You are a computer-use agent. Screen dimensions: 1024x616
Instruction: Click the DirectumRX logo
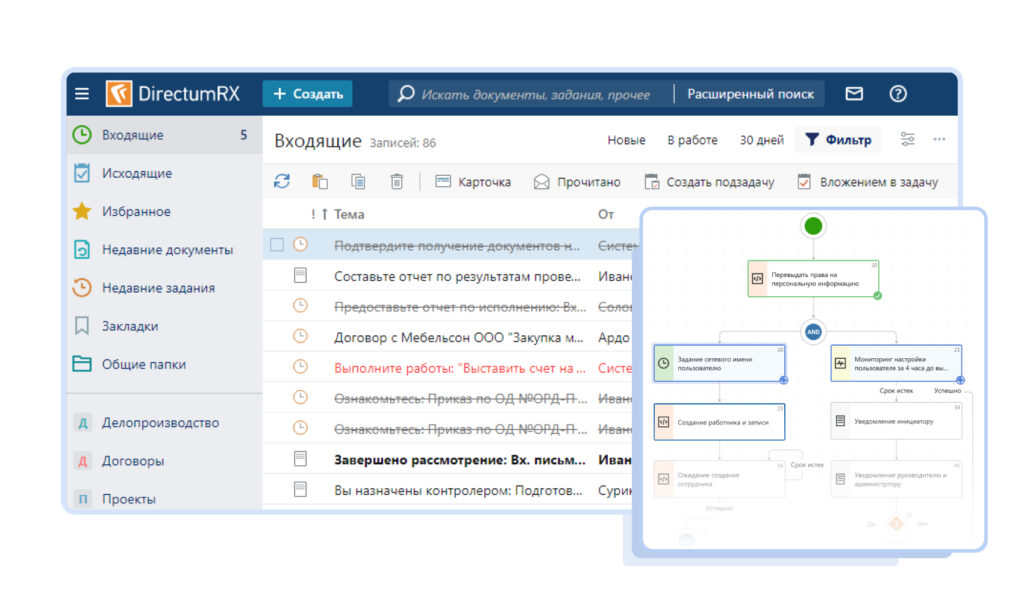click(173, 93)
